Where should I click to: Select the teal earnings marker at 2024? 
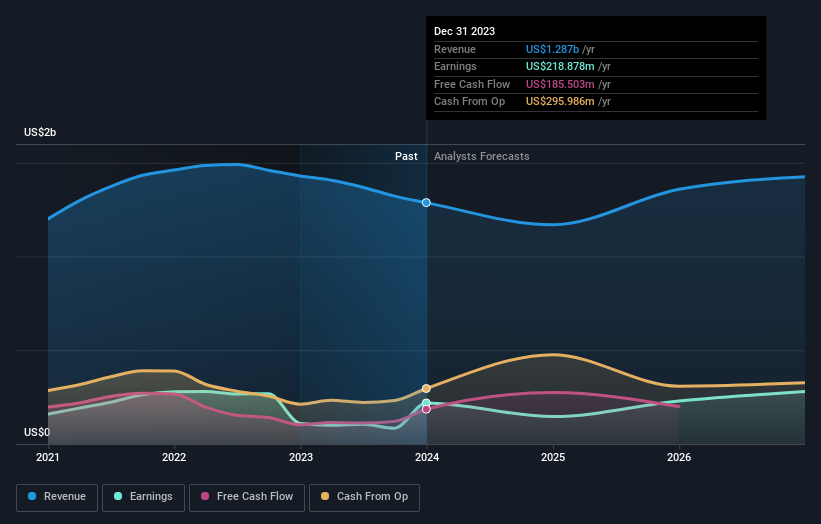pyautogui.click(x=426, y=403)
